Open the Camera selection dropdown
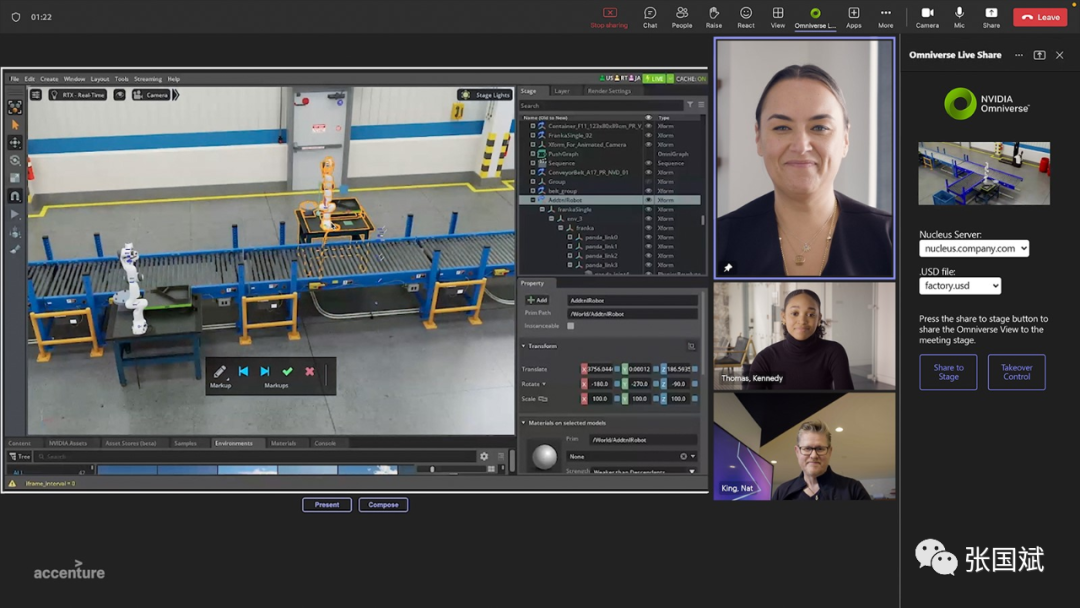Viewport: 1080px width, 608px height. click(150, 95)
